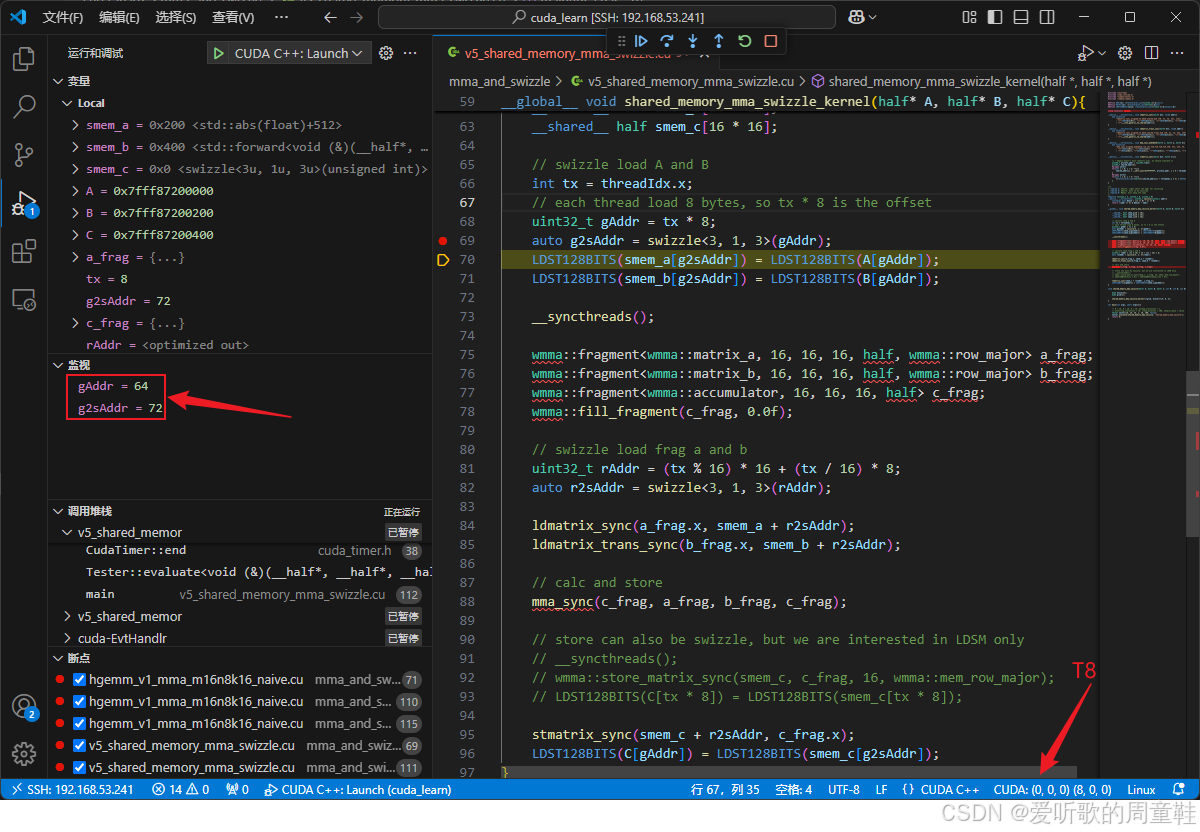Open the Search view in activity bar
This screenshot has width=1200, height=832.
[24, 107]
